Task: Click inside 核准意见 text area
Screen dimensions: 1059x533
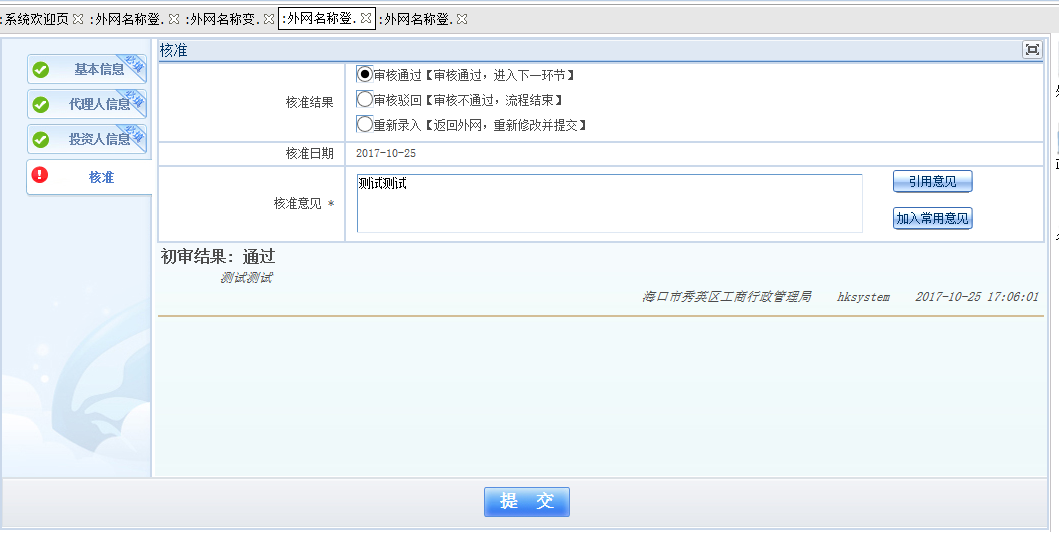Action: coord(610,203)
